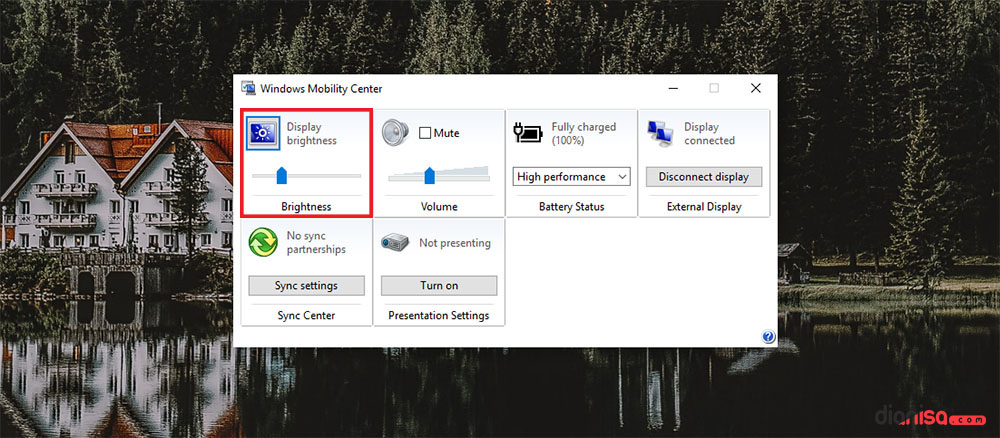The image size is (1000, 438).
Task: Enable the Mute checkbox
Action: 425,133
